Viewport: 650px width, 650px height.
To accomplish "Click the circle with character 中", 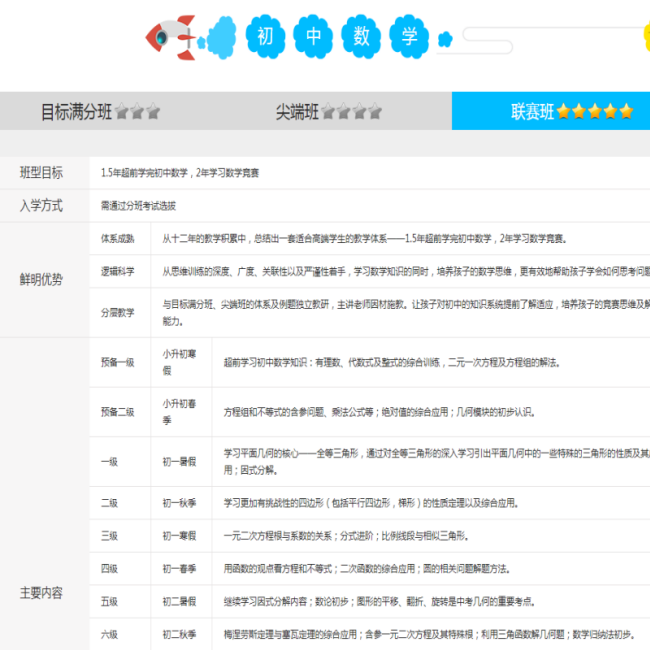I will click(x=312, y=38).
